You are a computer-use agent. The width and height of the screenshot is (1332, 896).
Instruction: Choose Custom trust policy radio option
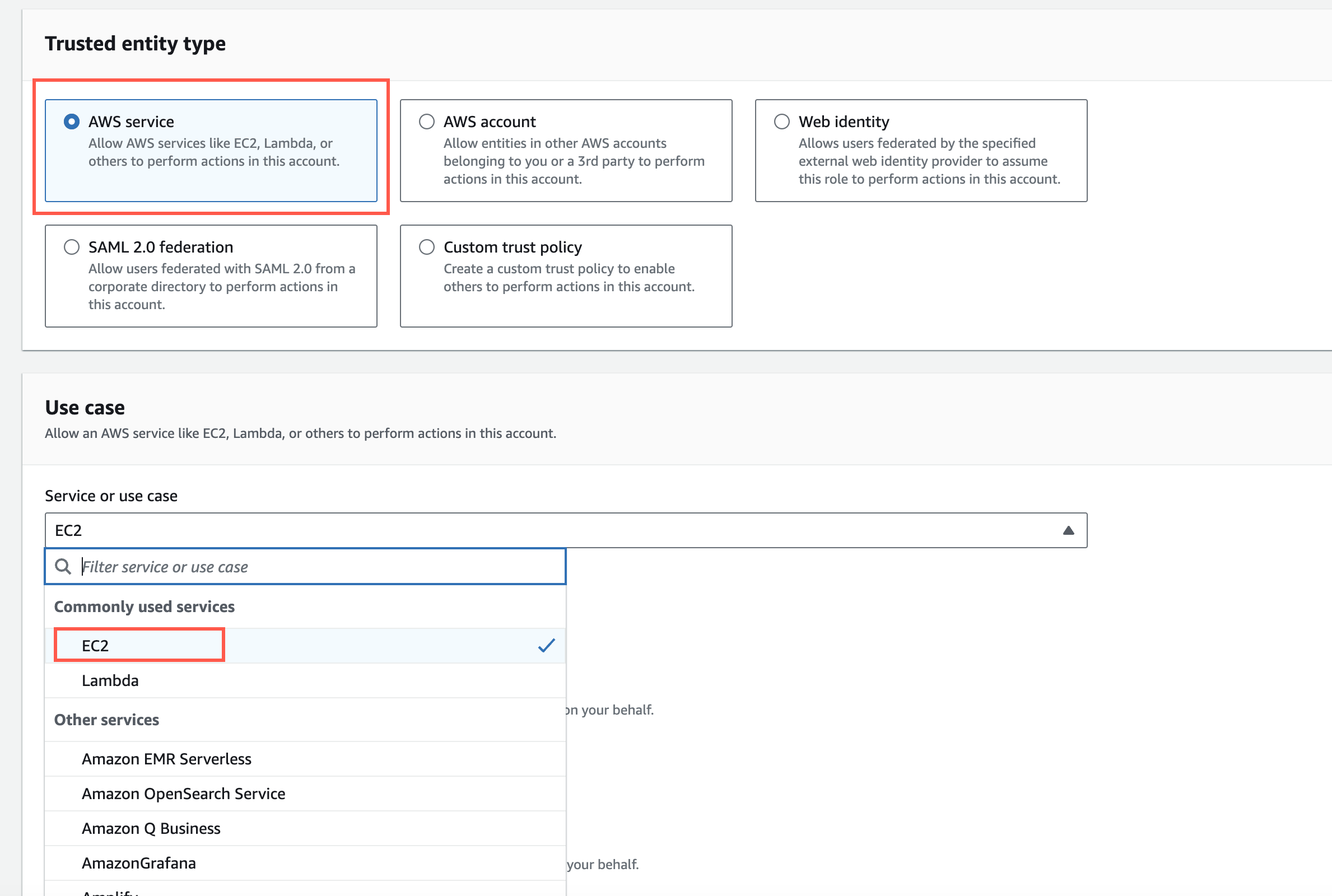click(427, 247)
